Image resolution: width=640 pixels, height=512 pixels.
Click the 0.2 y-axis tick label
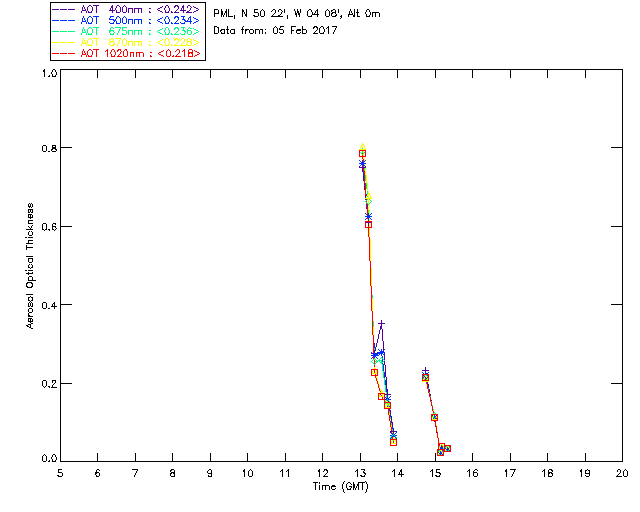(x=49, y=384)
